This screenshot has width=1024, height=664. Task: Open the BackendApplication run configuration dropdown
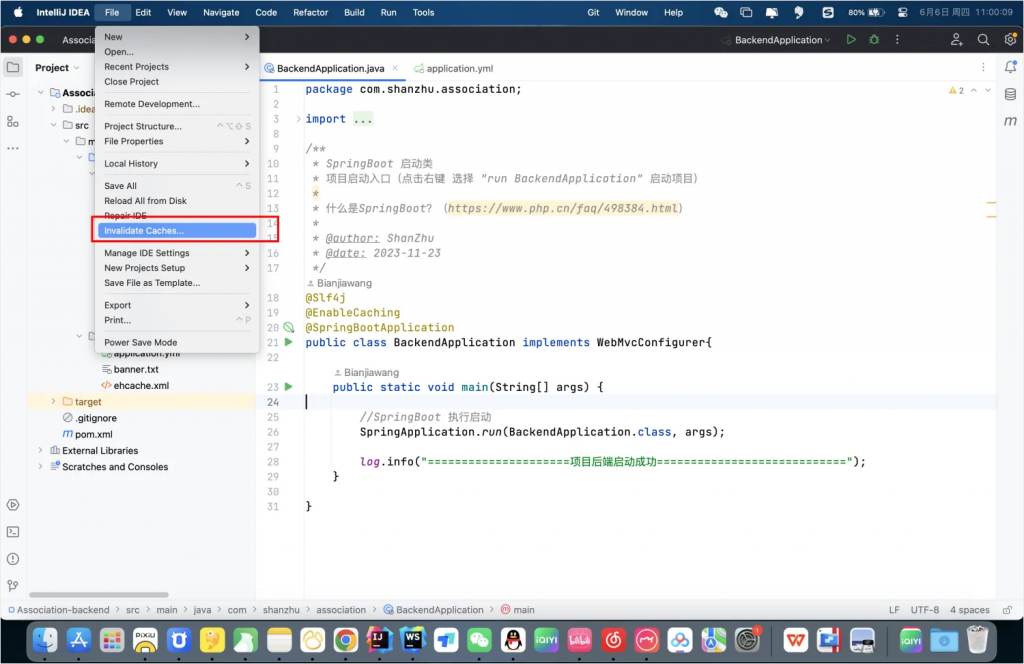click(782, 40)
